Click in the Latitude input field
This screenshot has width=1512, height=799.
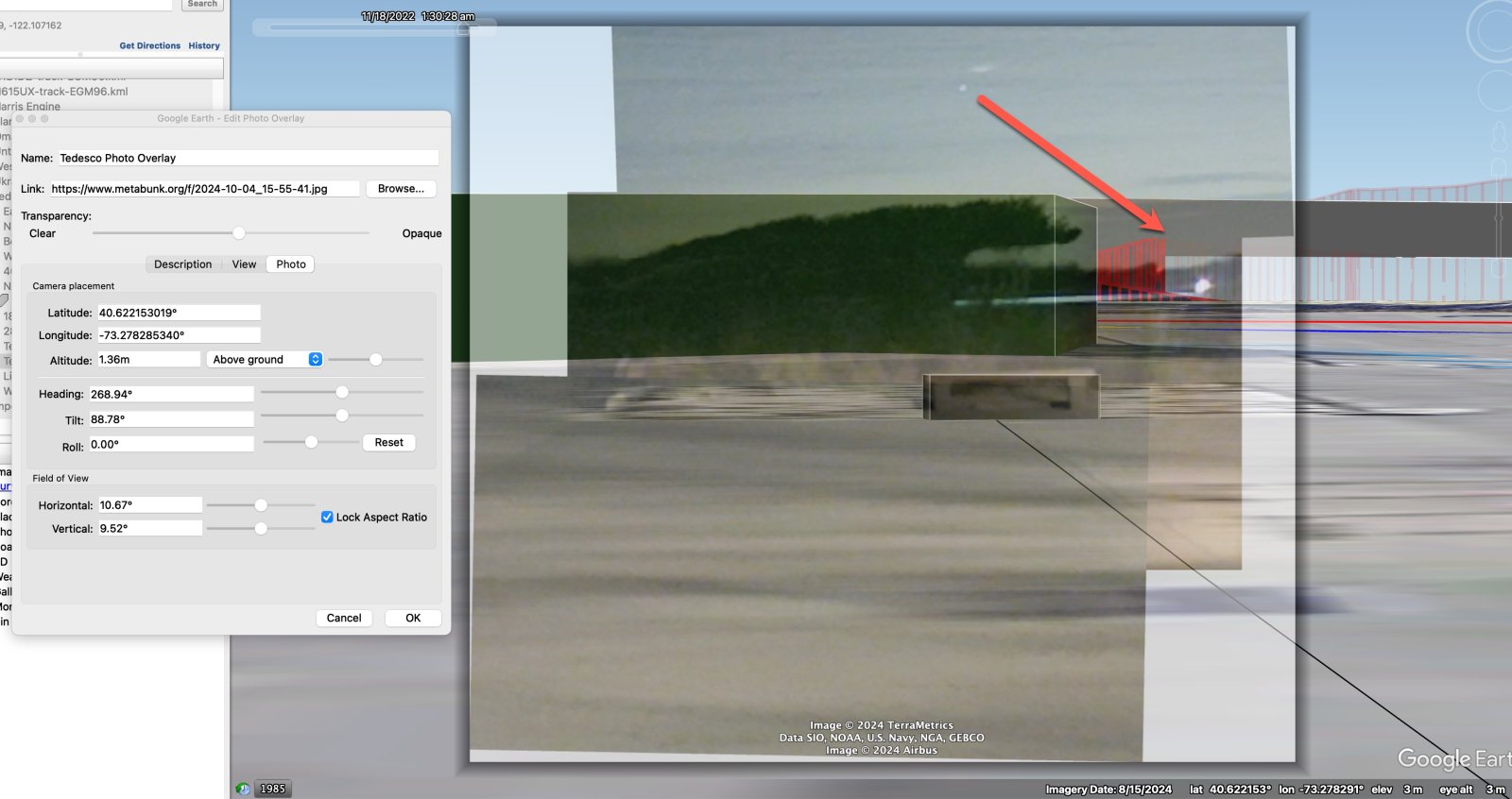point(179,313)
